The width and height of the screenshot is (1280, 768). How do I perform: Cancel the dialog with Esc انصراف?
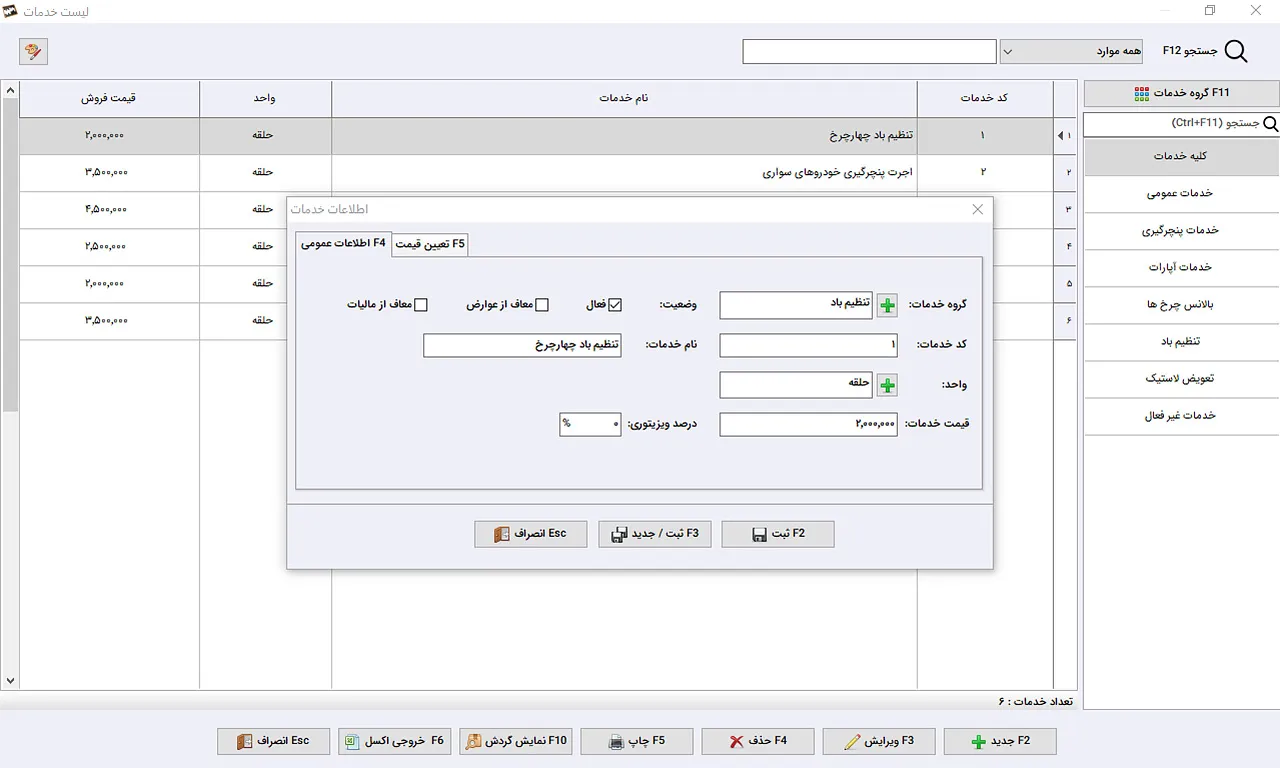click(531, 534)
